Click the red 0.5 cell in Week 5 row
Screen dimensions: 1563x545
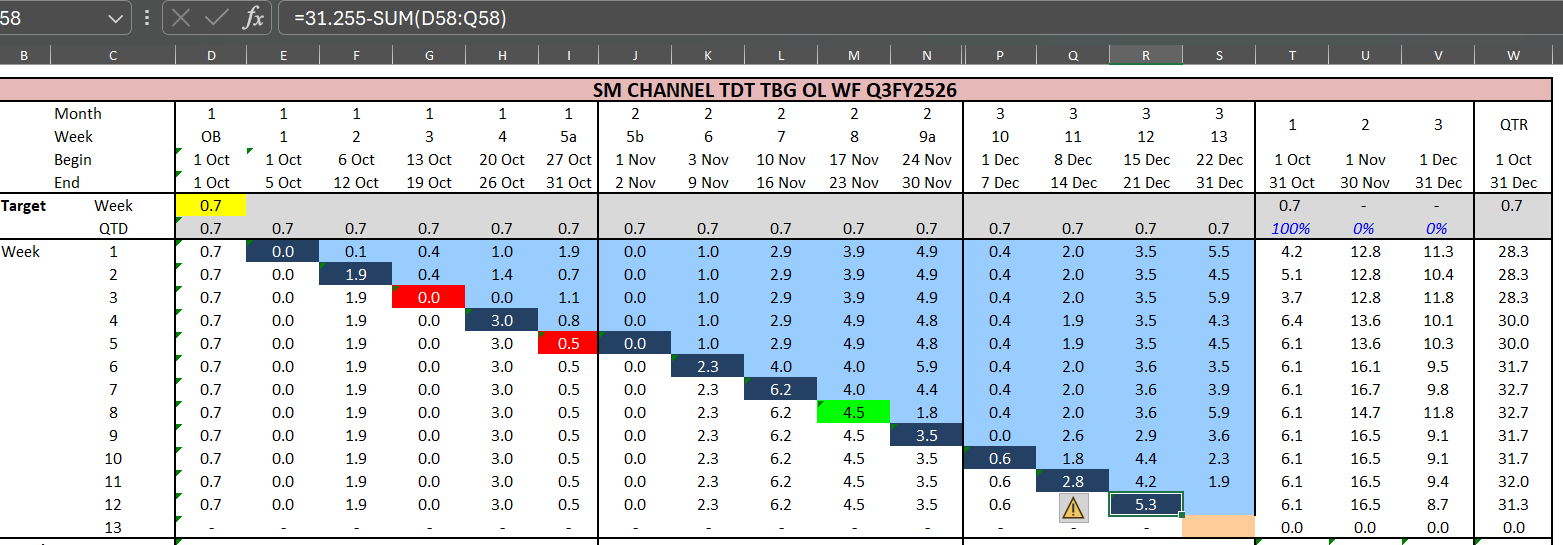pyautogui.click(x=568, y=343)
